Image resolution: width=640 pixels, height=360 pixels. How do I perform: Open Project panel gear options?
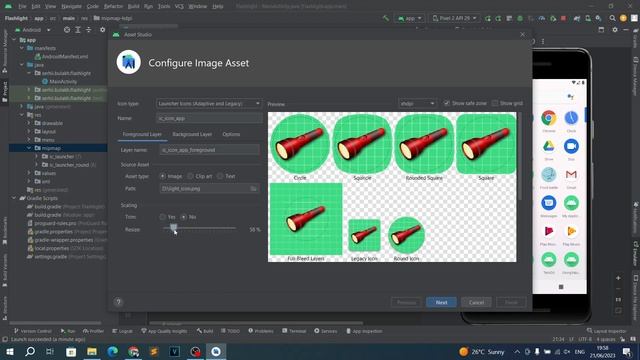coord(102,30)
